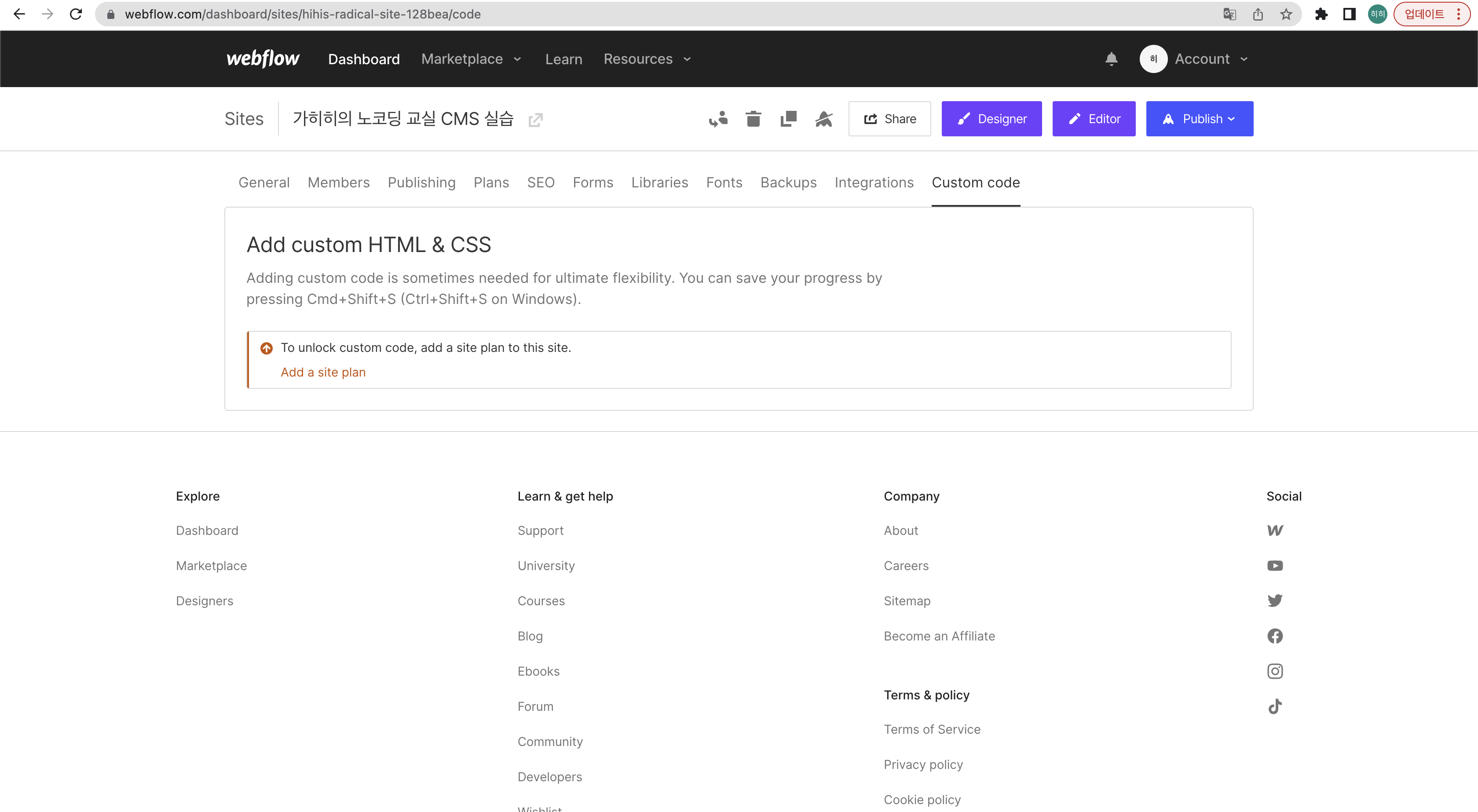
Task: Click the transfer site icon
Action: (x=718, y=119)
